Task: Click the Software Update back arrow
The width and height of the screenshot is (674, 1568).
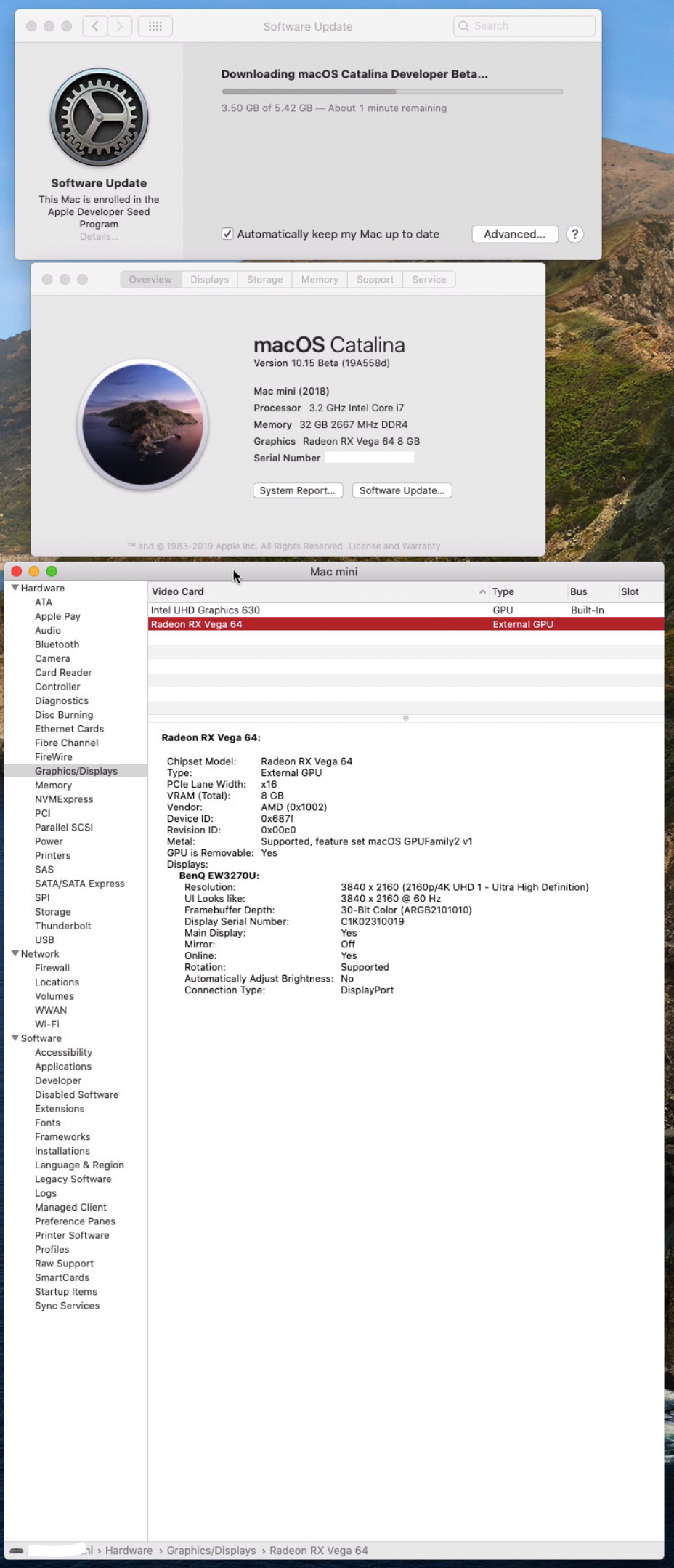Action: tap(95, 26)
